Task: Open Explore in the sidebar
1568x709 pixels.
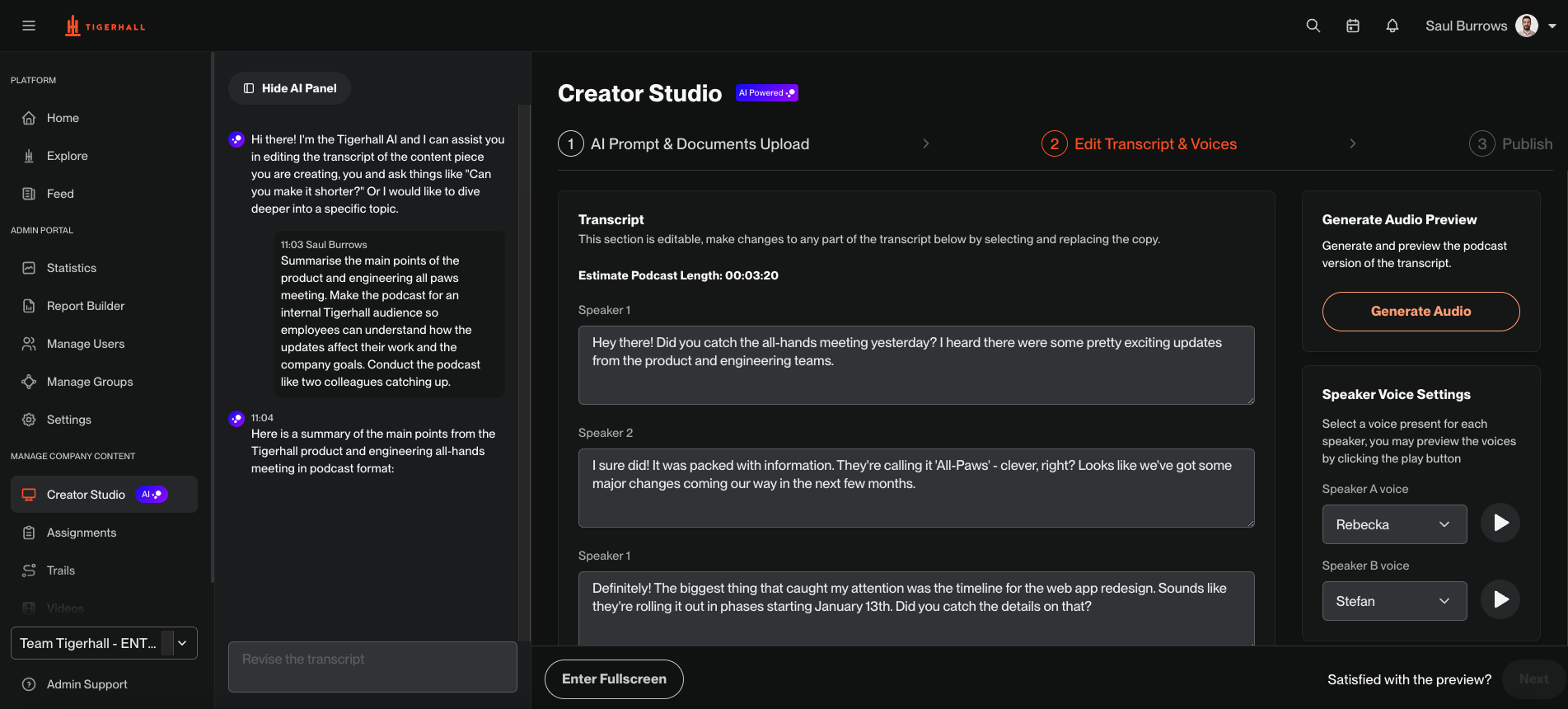Action: pyautogui.click(x=104, y=156)
